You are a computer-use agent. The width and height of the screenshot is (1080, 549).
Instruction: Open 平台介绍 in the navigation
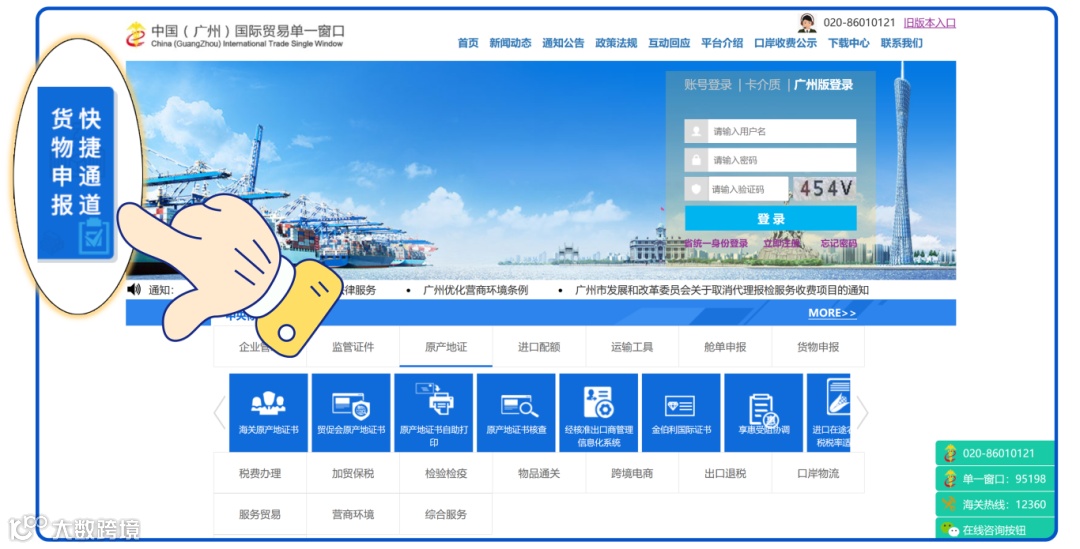click(x=723, y=43)
